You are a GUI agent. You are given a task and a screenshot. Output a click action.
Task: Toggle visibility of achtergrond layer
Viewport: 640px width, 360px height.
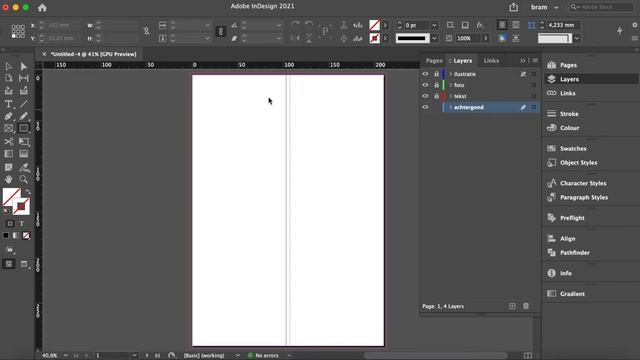[x=425, y=107]
